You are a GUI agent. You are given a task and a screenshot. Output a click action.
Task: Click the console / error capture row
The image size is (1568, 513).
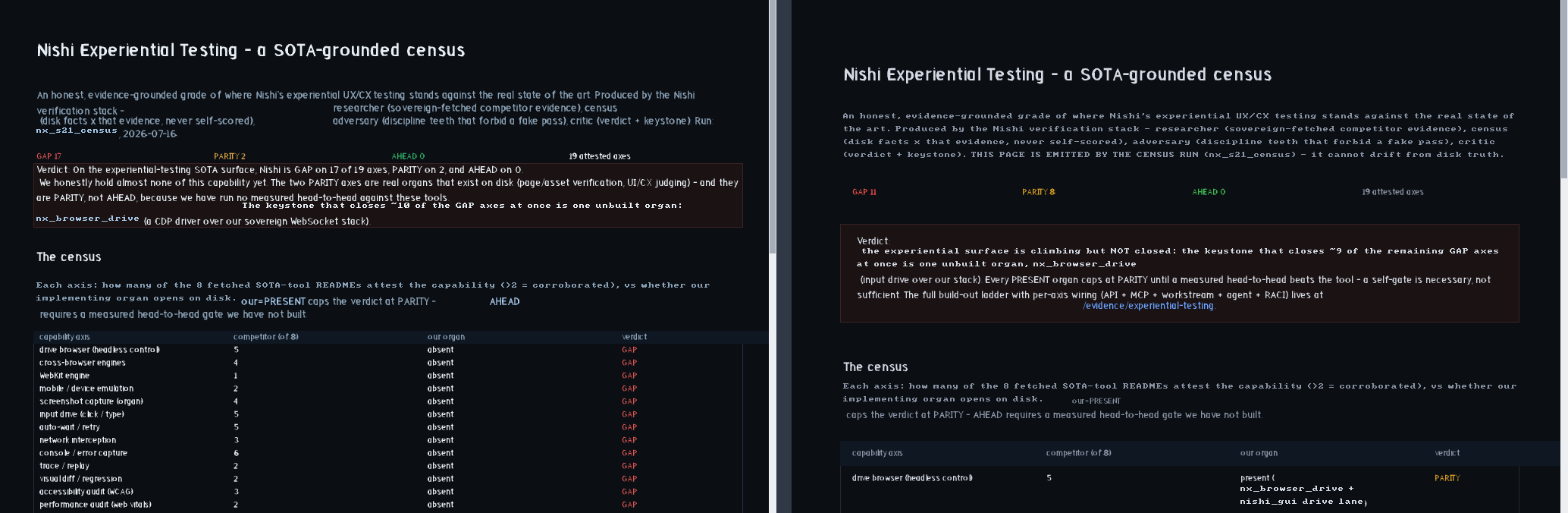[388, 453]
